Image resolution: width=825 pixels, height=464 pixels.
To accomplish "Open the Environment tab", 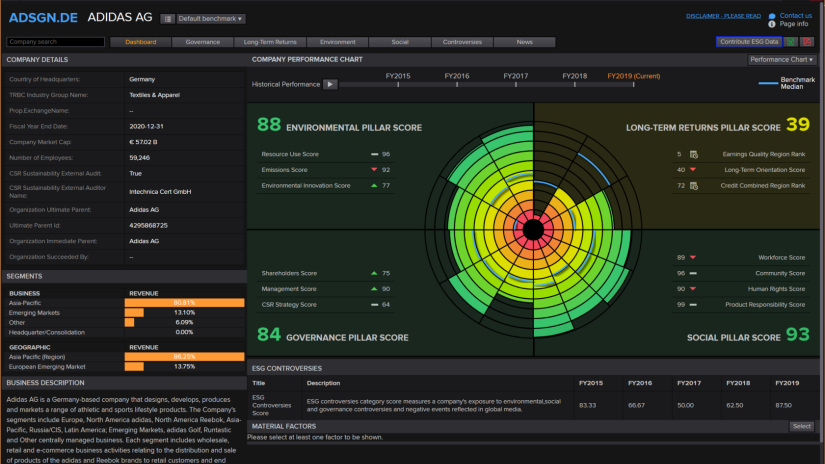I will [337, 42].
